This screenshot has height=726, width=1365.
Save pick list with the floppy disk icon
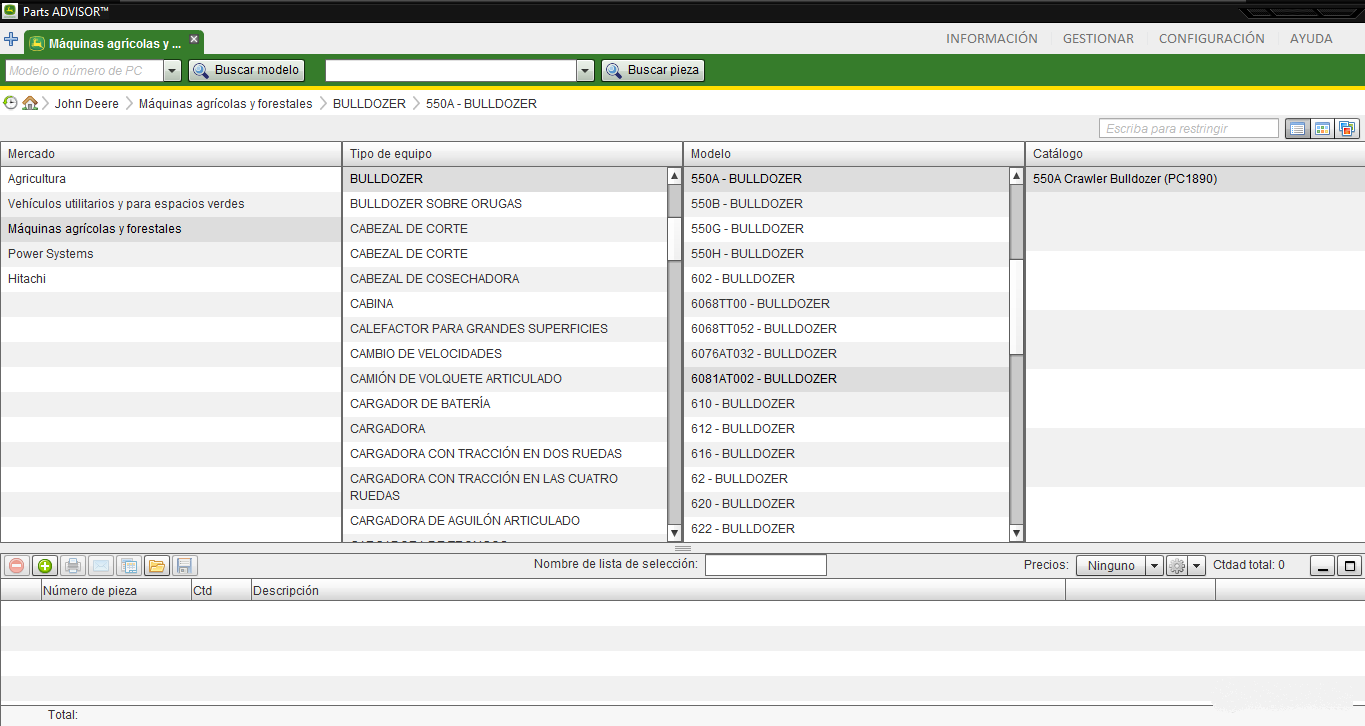tap(184, 566)
